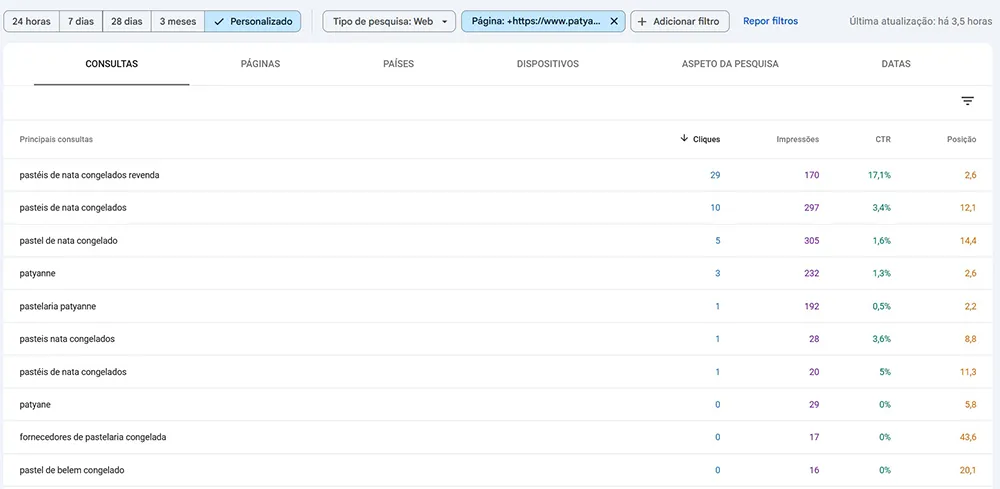Switch to the CONSULTAS tab
This screenshot has width=1000, height=489.
click(112, 64)
